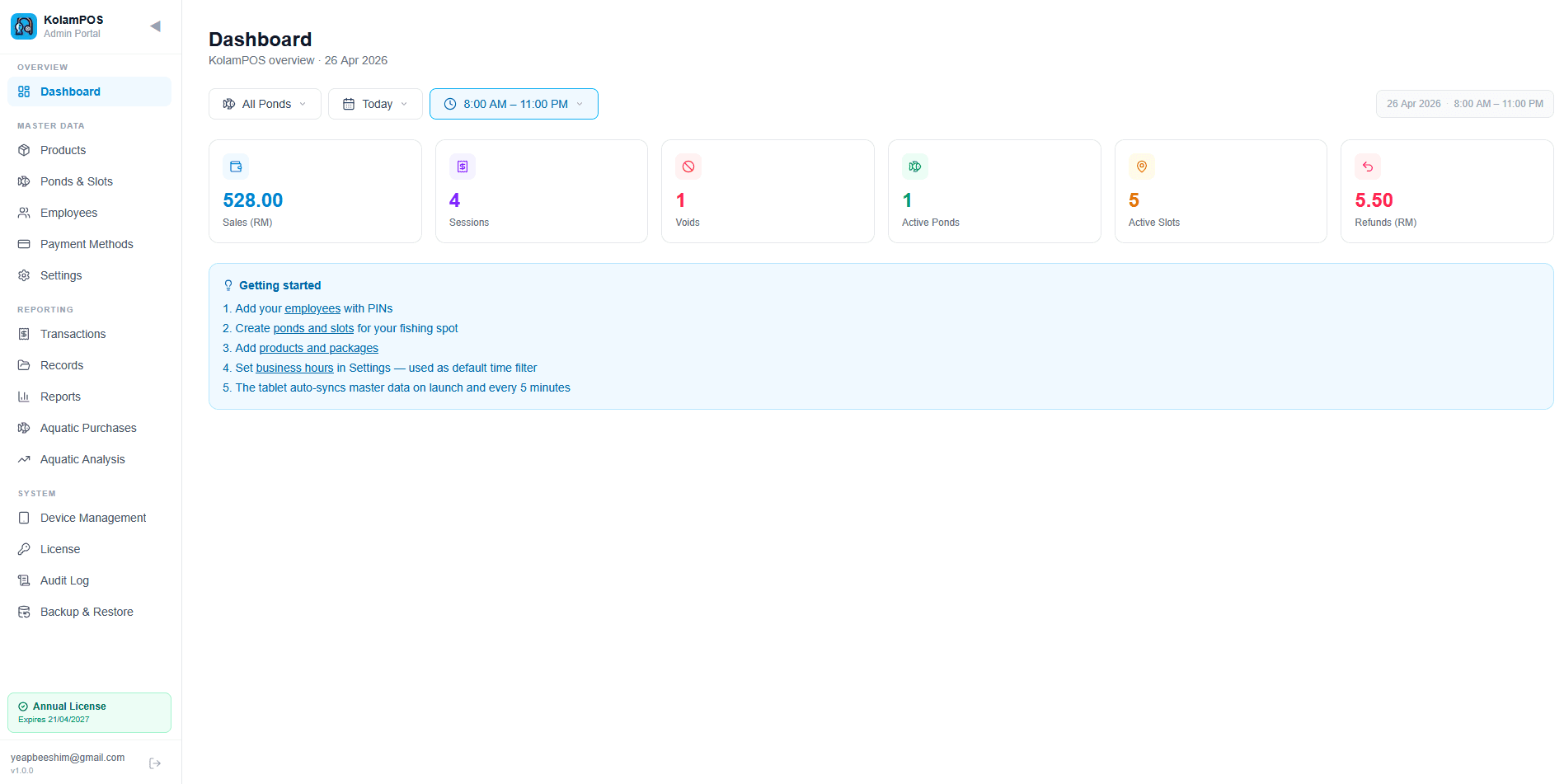Image resolution: width=1564 pixels, height=784 pixels.
Task: Open Products in the sidebar
Action: [x=63, y=150]
